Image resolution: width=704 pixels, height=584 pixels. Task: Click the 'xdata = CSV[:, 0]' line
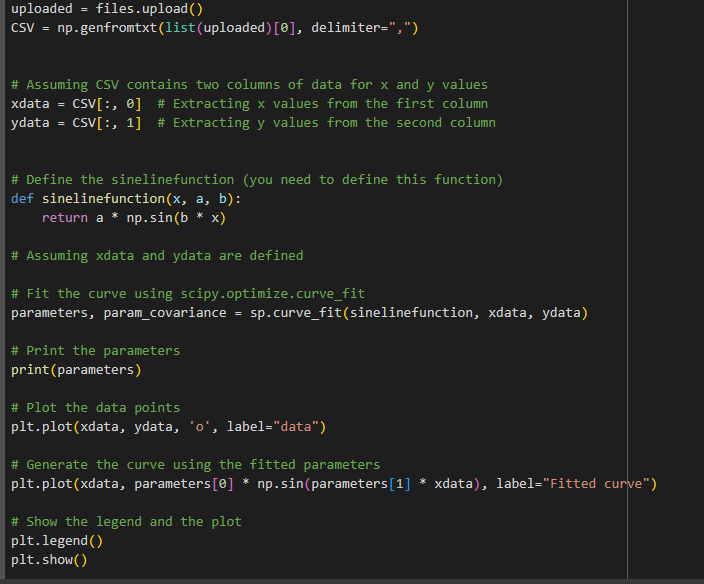(76, 104)
